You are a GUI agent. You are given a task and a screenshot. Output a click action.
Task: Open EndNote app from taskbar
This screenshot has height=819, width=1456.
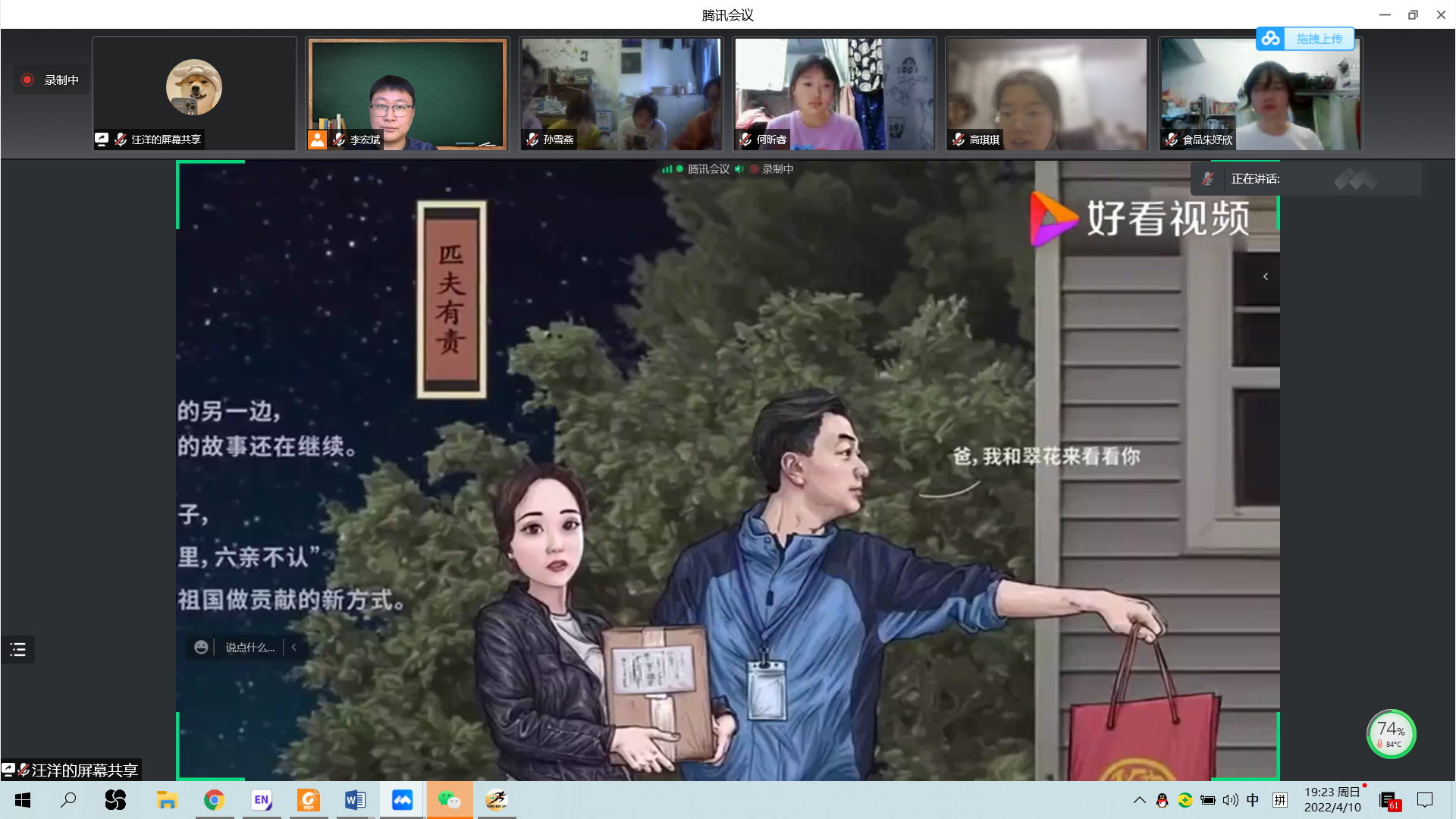point(262,800)
